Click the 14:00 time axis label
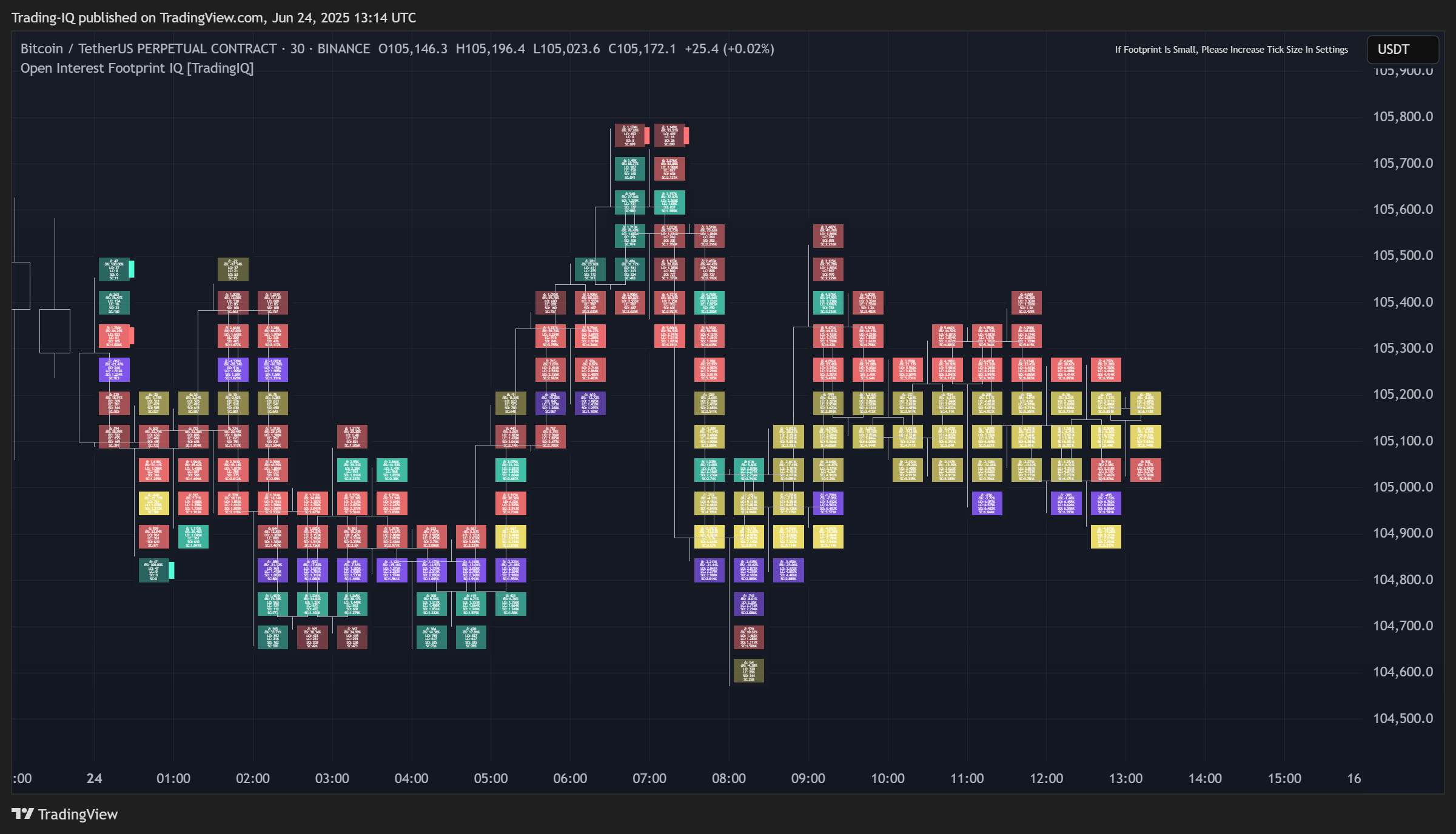This screenshot has height=834, width=1456. tap(1205, 778)
